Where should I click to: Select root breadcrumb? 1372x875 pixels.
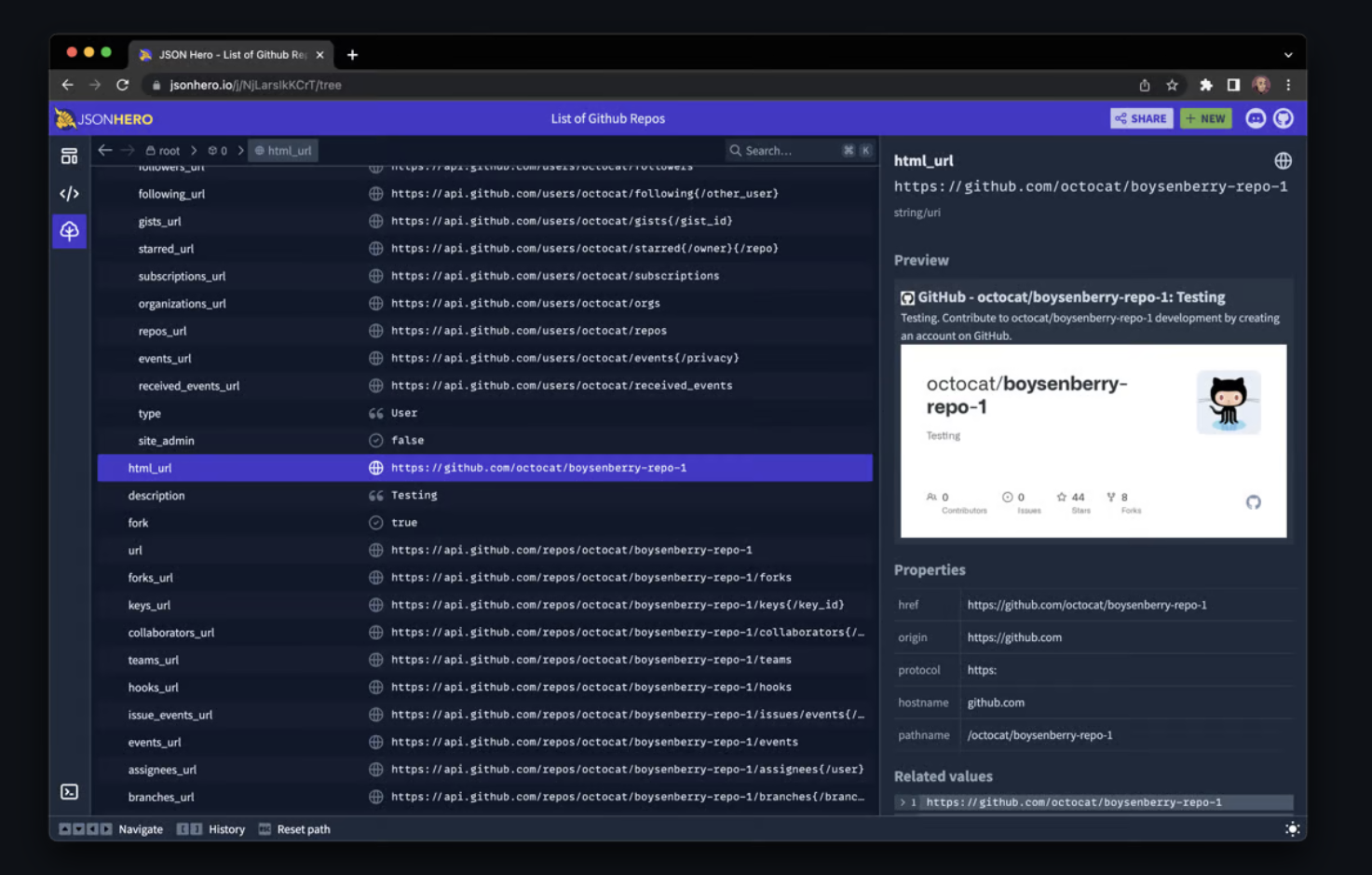pyautogui.click(x=163, y=150)
